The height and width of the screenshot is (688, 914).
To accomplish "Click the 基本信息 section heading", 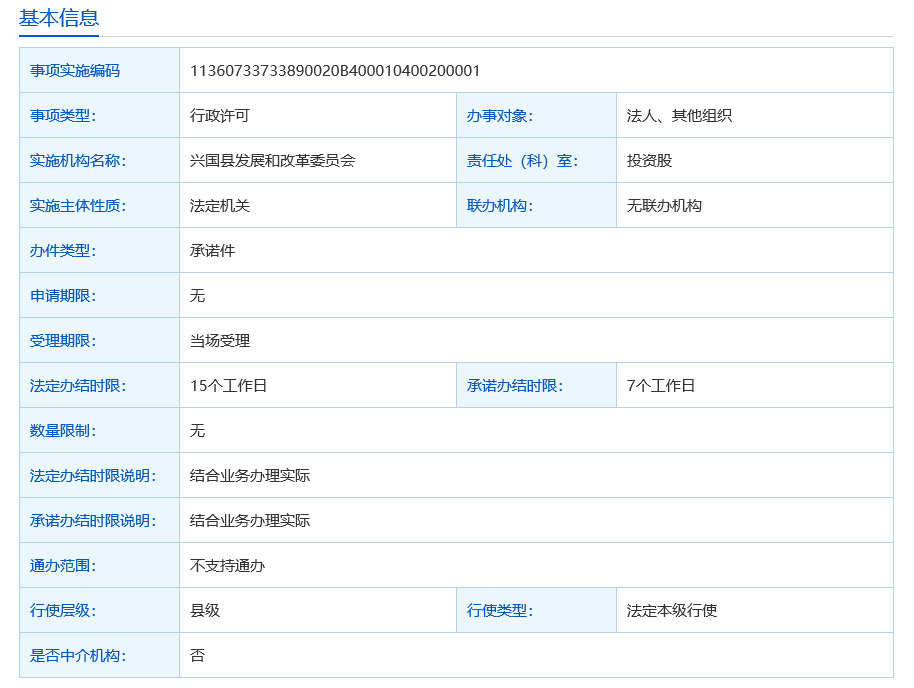I will [59, 18].
